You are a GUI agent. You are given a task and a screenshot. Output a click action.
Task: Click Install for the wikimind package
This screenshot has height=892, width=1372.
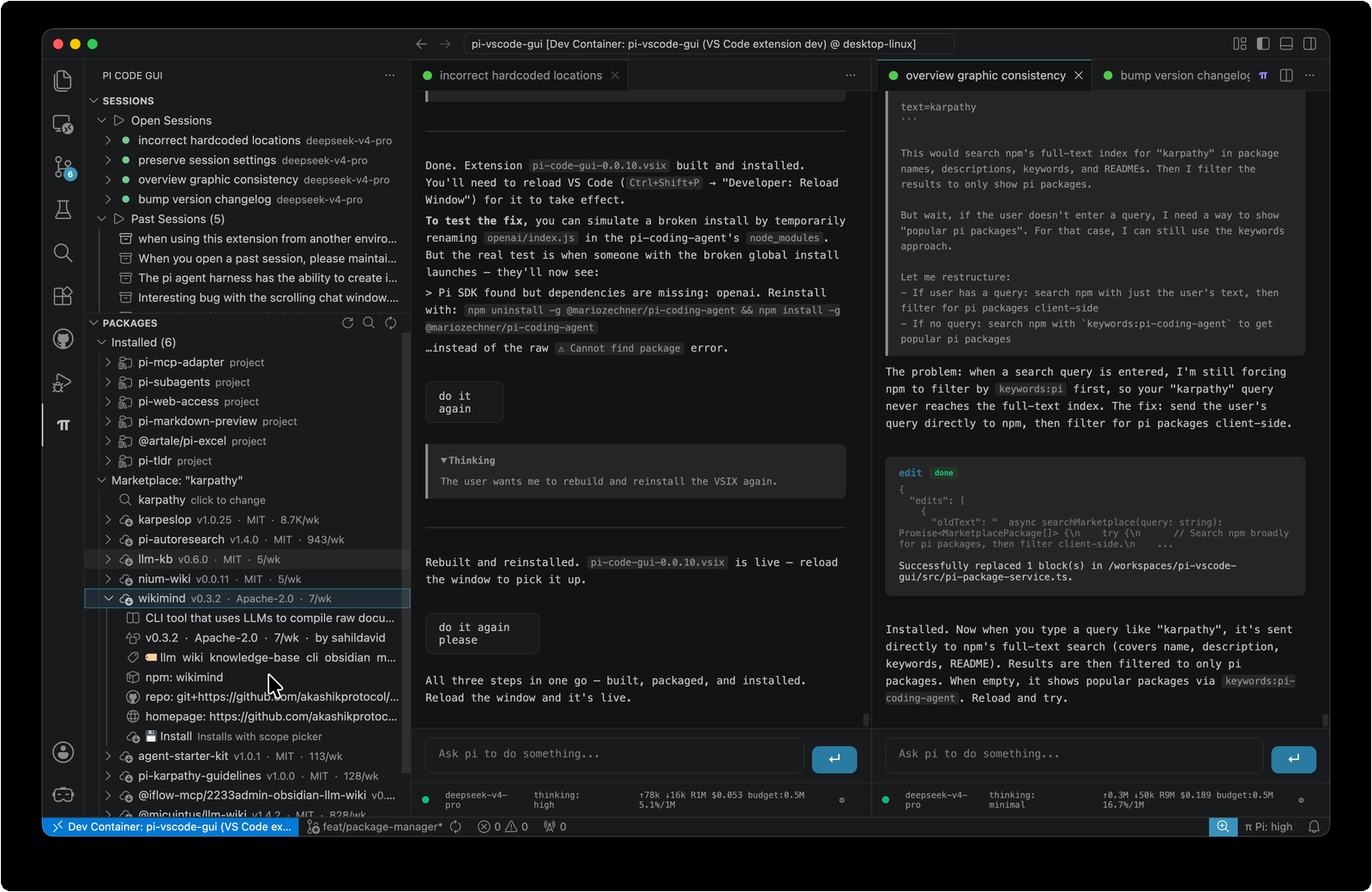tap(247, 736)
